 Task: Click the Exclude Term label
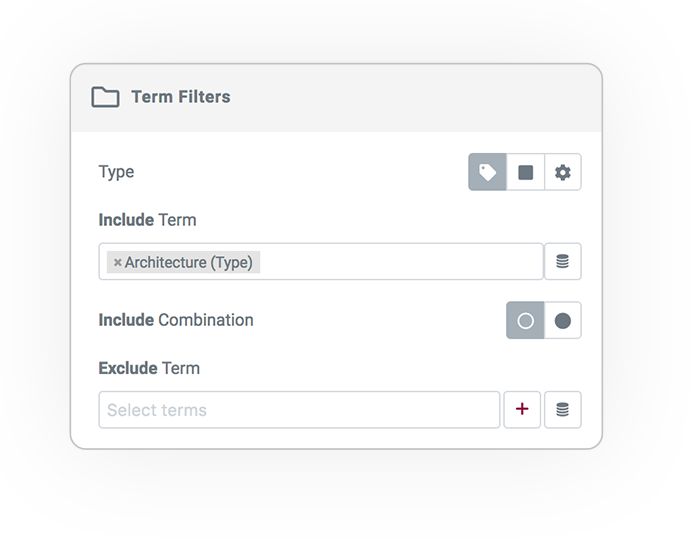pyautogui.click(x=149, y=368)
